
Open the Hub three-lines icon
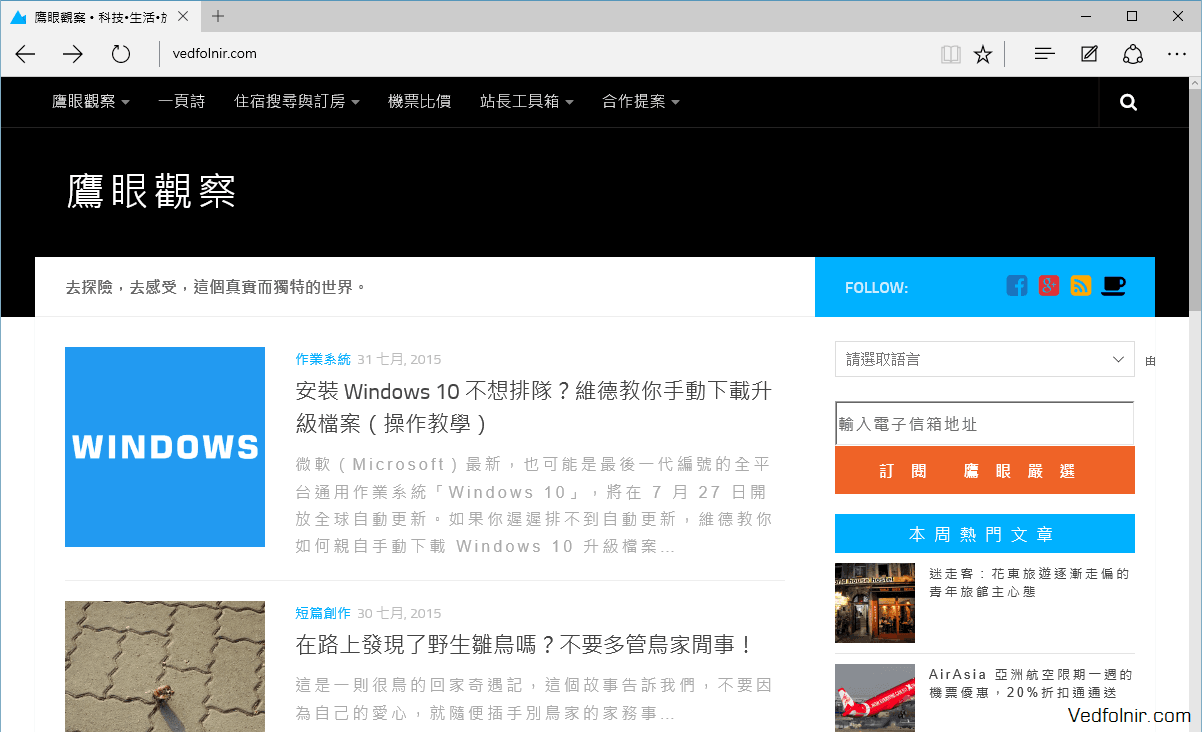pyautogui.click(x=1045, y=54)
